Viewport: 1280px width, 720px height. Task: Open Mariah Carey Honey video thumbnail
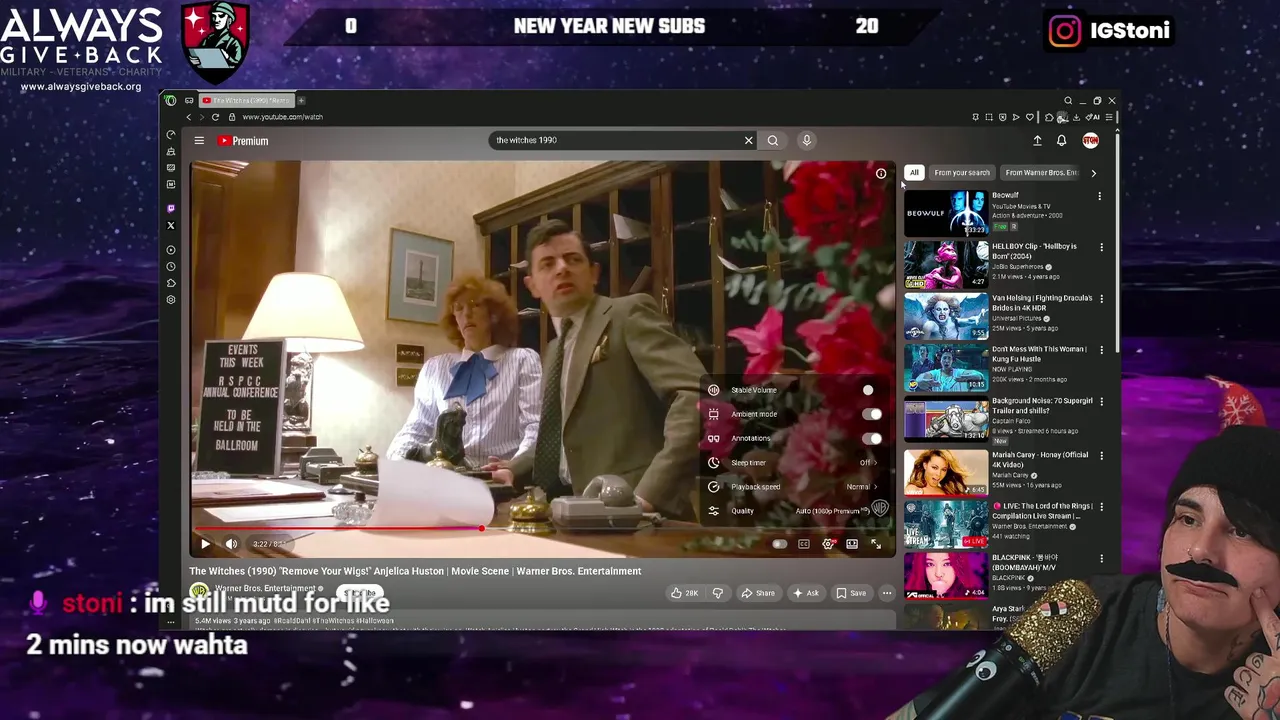pyautogui.click(x=945, y=472)
